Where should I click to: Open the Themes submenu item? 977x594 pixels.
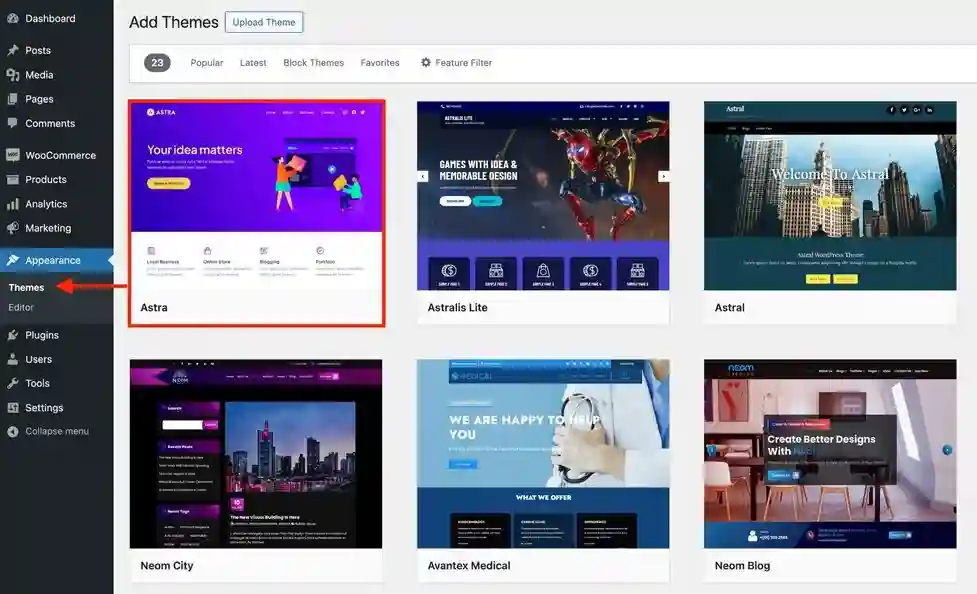27,288
